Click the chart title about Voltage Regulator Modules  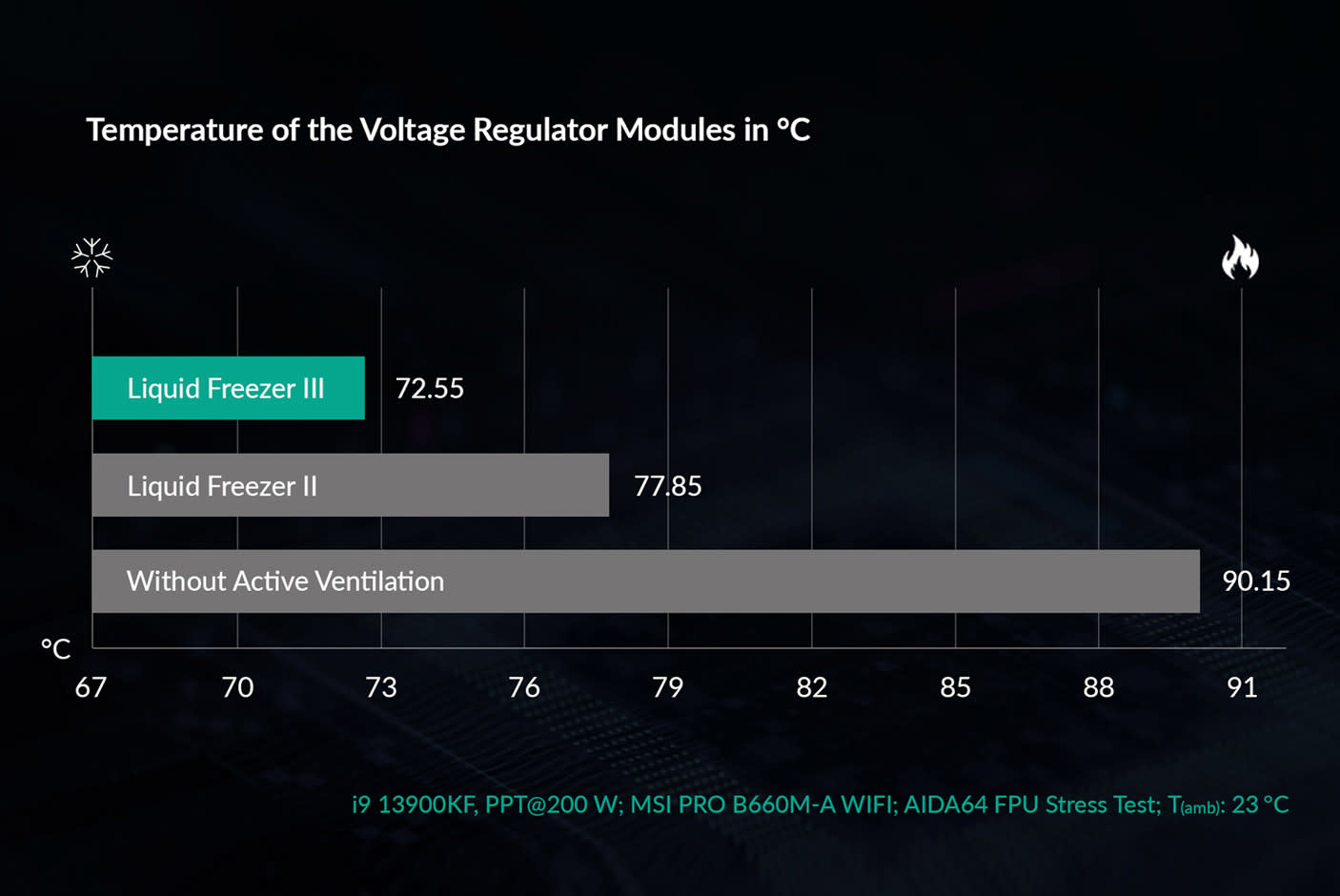coord(448,130)
